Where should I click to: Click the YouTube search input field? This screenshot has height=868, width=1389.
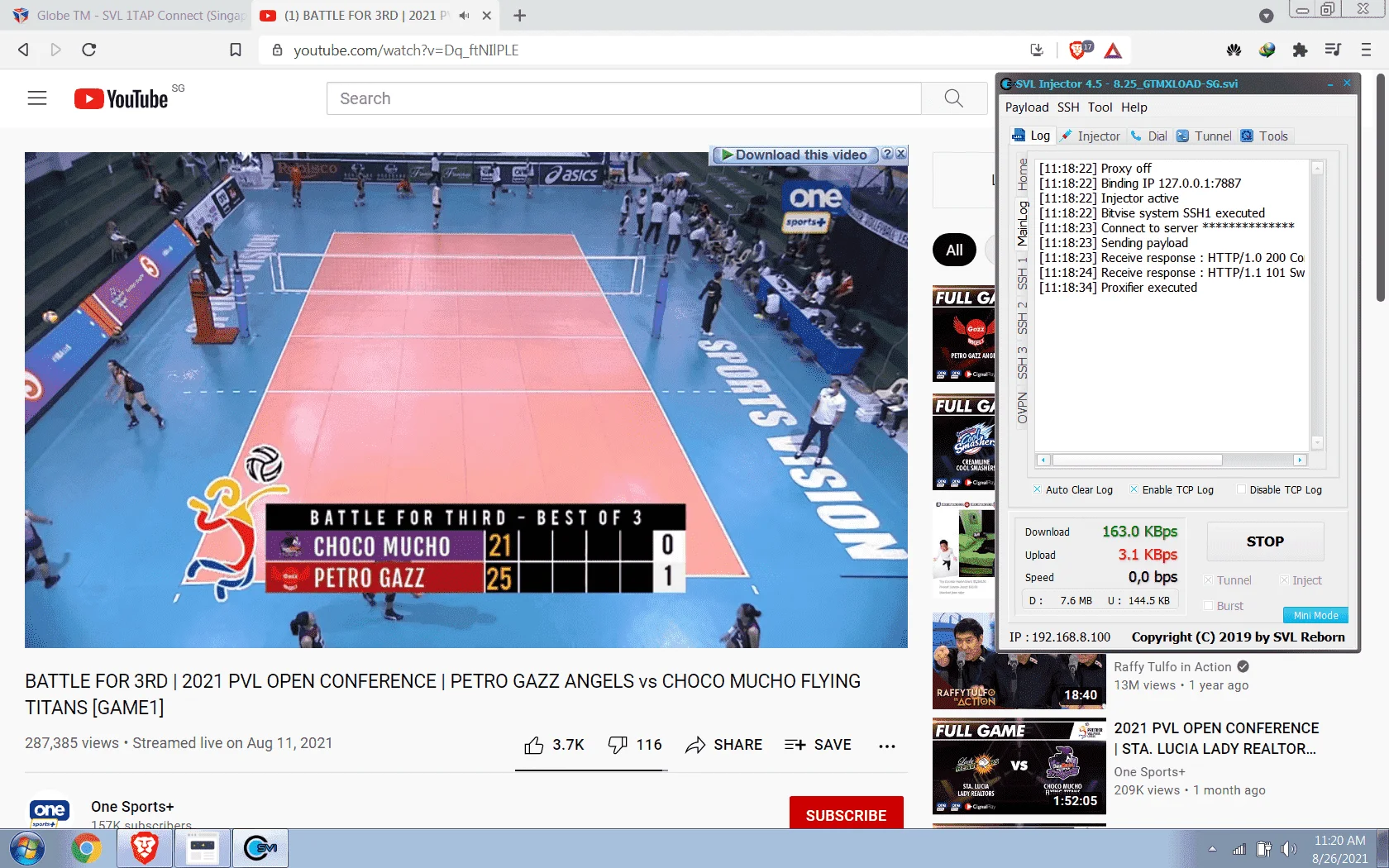(623, 98)
